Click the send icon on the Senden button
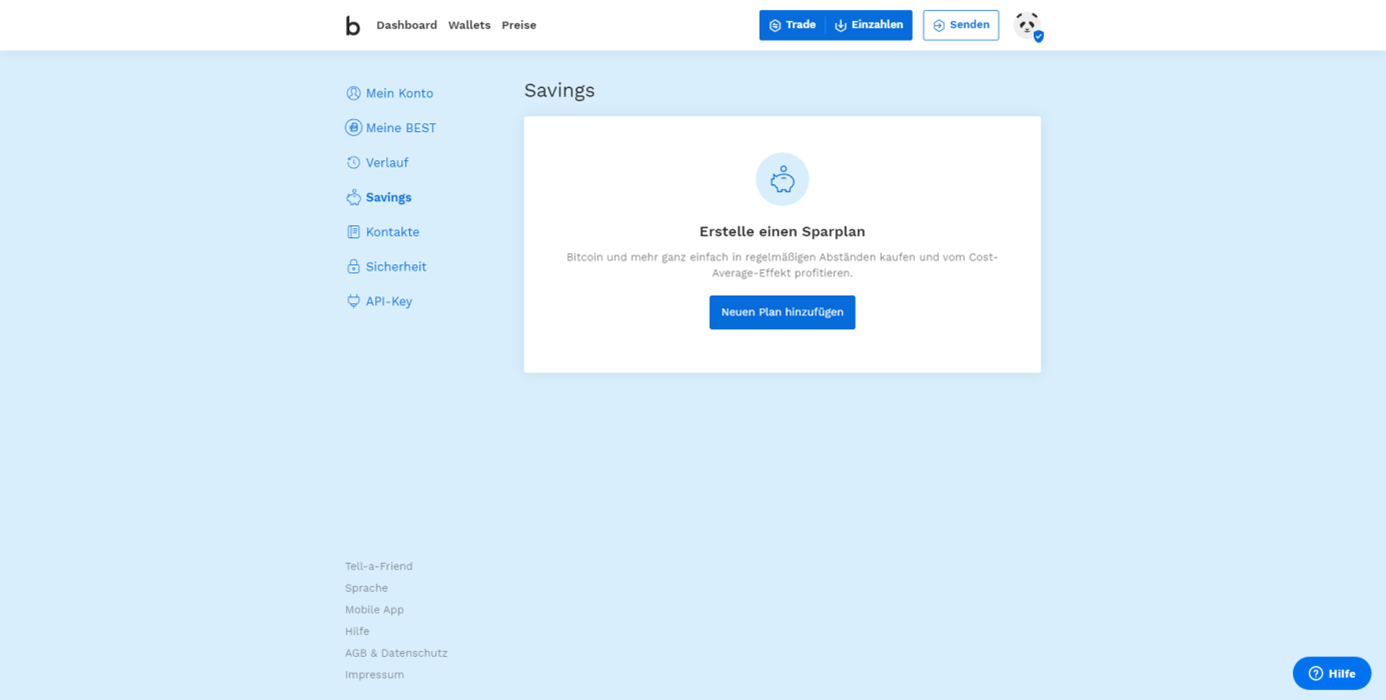 (x=938, y=25)
